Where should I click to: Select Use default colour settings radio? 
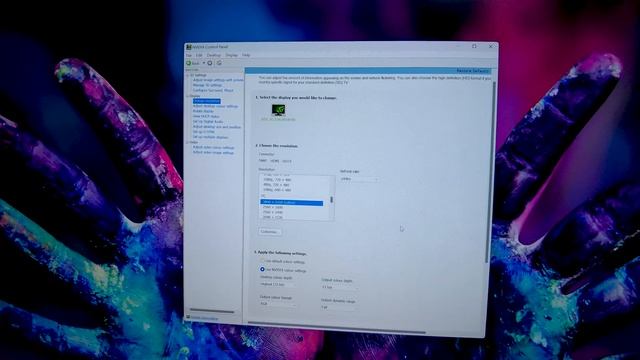[262, 261]
